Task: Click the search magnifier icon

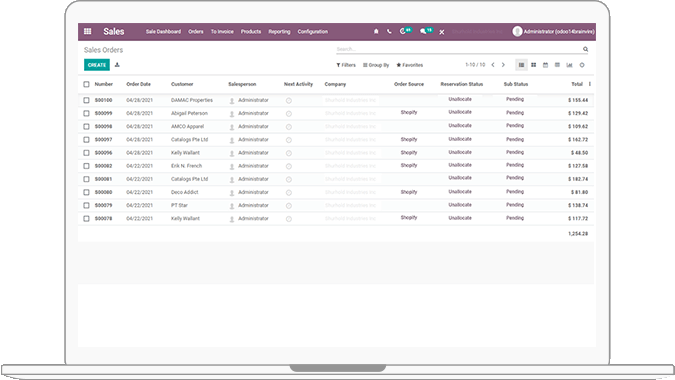Action: pyautogui.click(x=585, y=49)
